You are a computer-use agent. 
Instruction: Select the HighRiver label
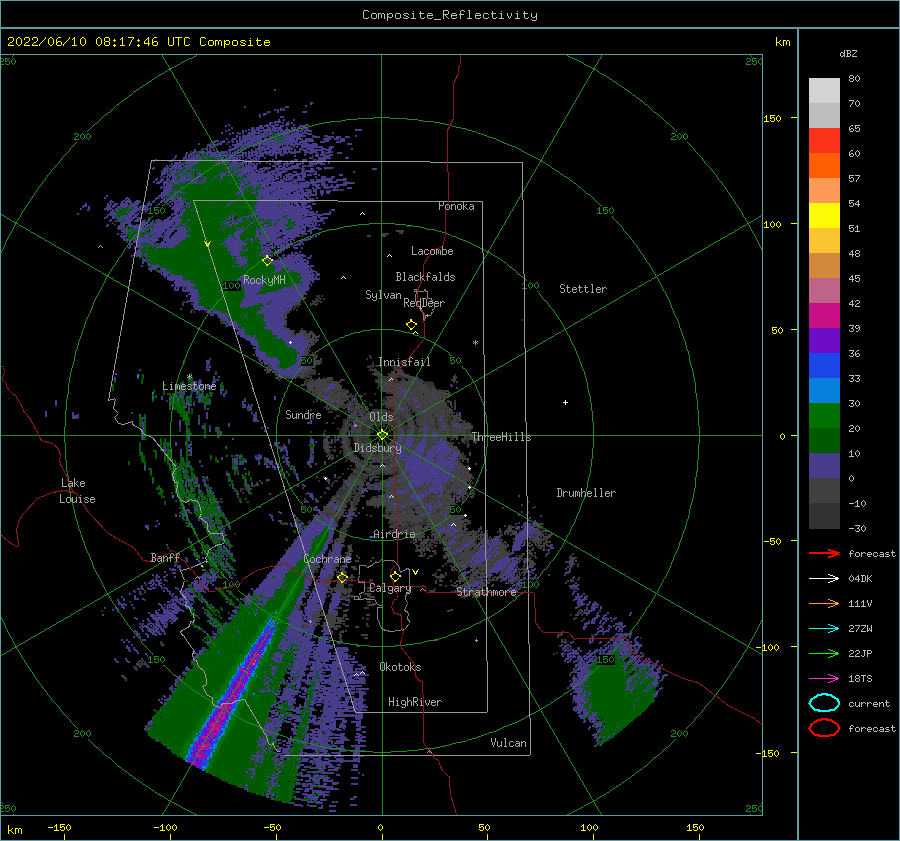coord(415,702)
